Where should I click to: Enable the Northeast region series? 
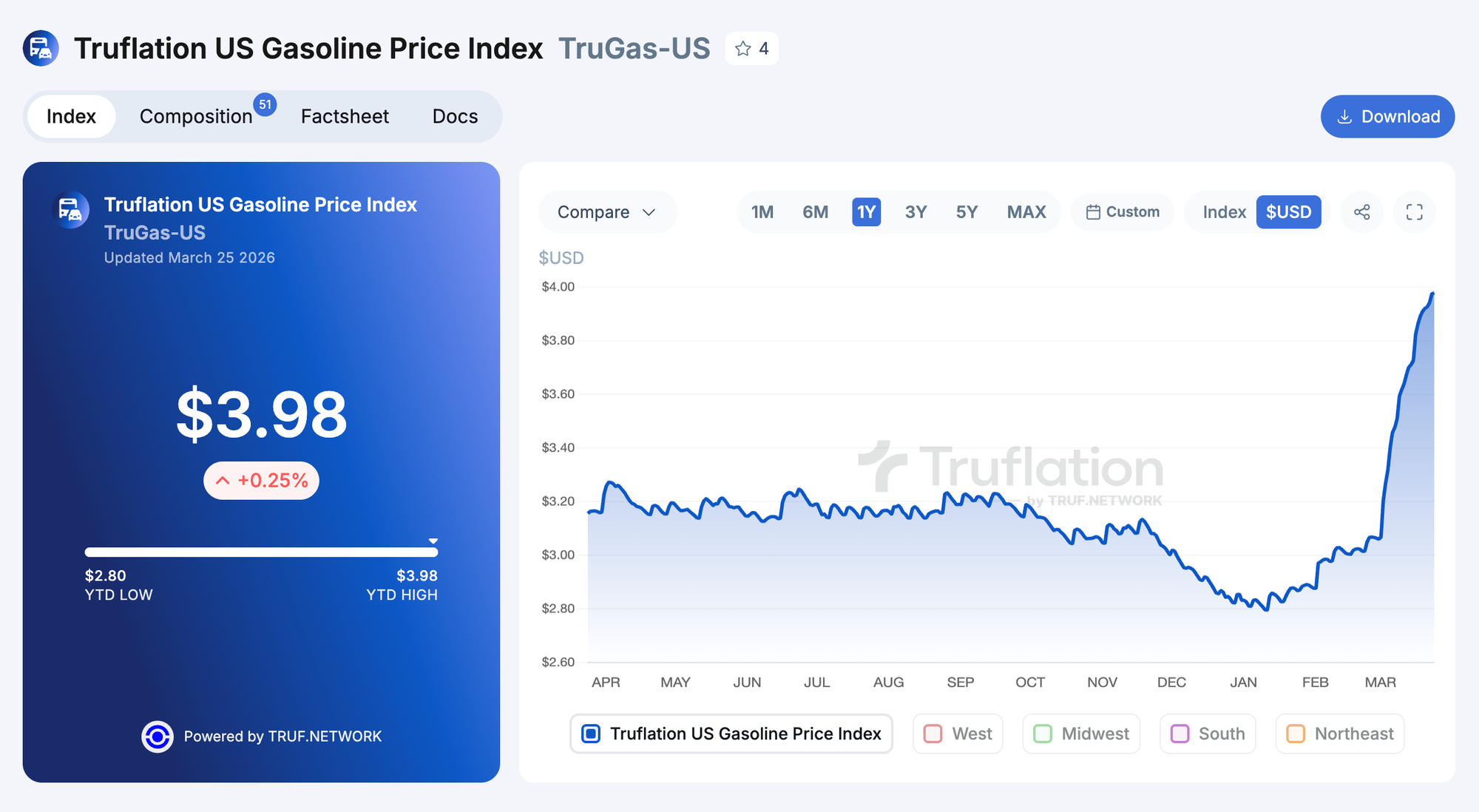(x=1296, y=734)
